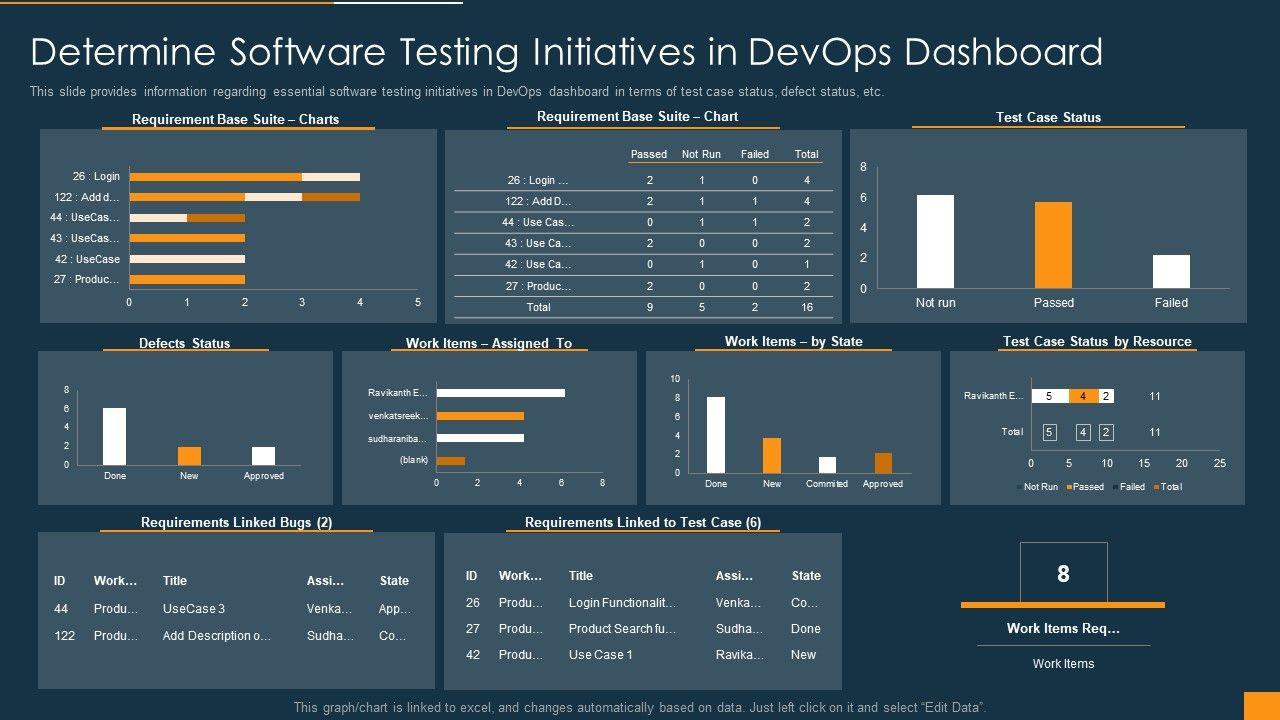Click the Failed column header in suite table
This screenshot has width=1280, height=720.
coord(754,154)
